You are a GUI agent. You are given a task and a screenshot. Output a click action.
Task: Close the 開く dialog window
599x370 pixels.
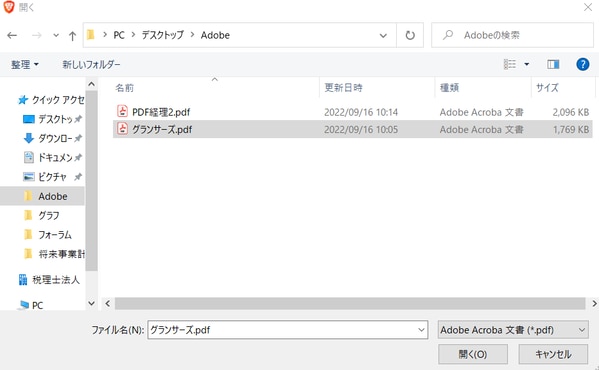point(588,7)
